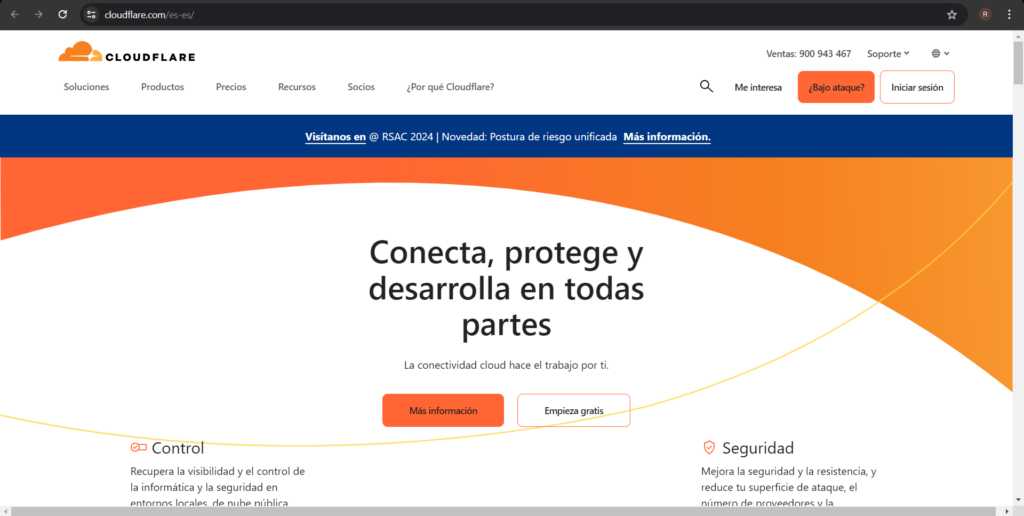Open the globe language selector
This screenshot has width=1024, height=516.
940,54
